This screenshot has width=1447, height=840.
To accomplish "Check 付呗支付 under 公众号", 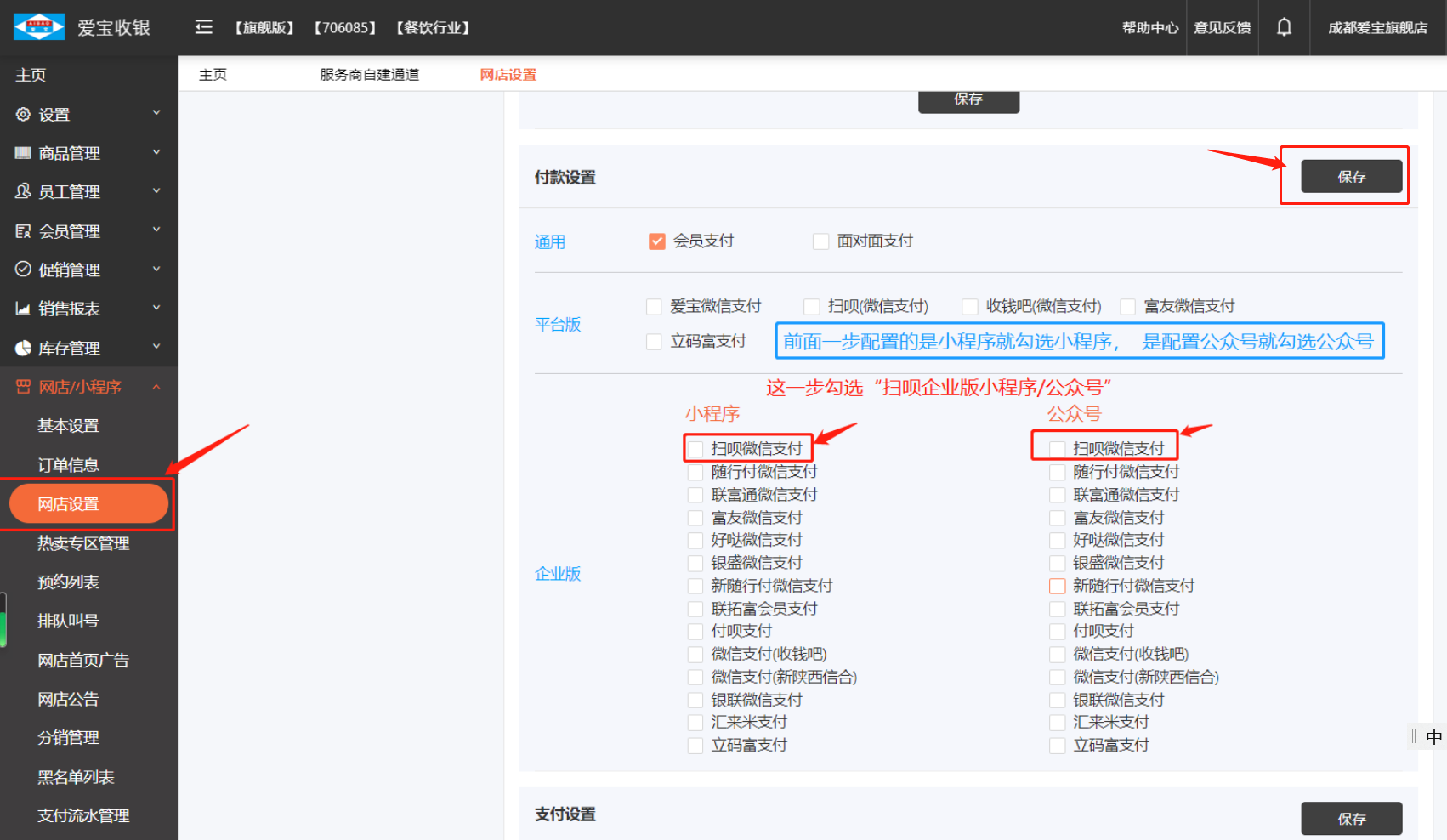I will [x=1057, y=632].
